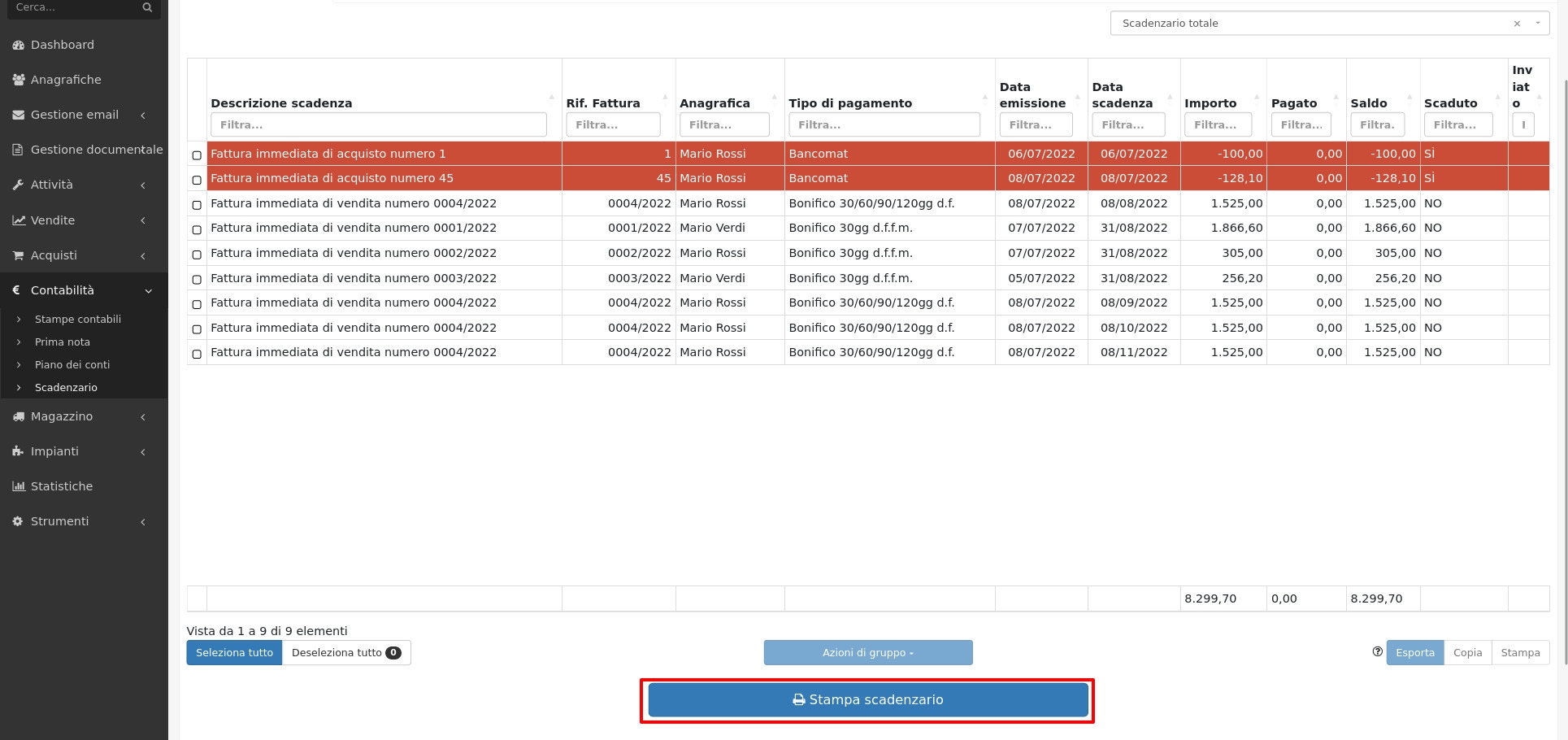Open the Azioni di gruppo dropdown
The width and height of the screenshot is (1568, 740).
tap(867, 652)
